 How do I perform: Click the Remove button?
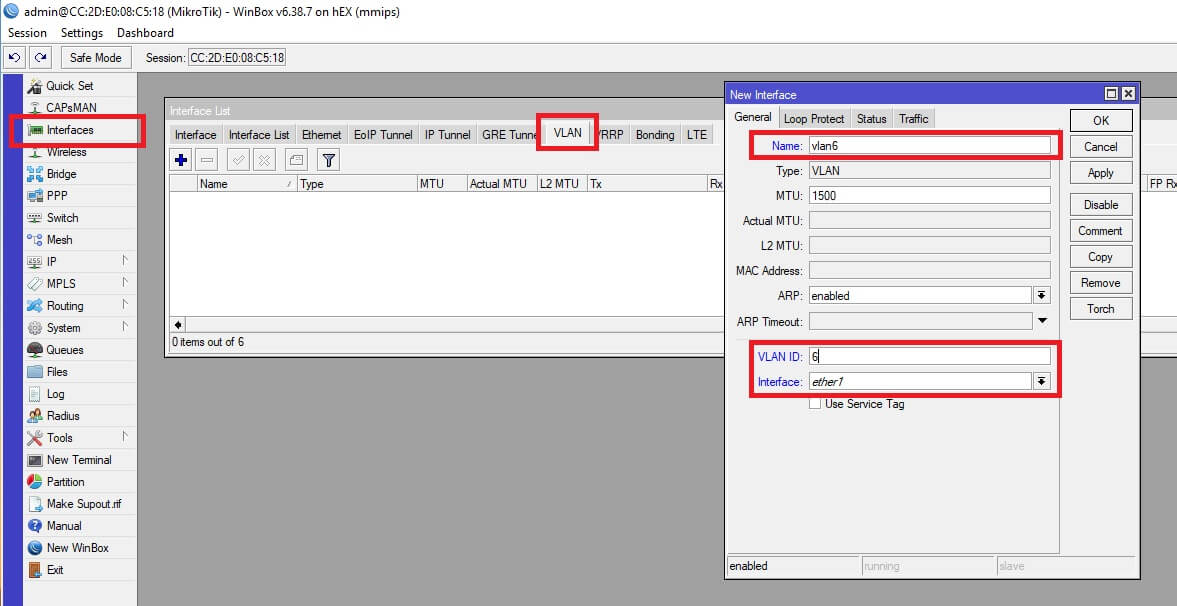(1100, 283)
